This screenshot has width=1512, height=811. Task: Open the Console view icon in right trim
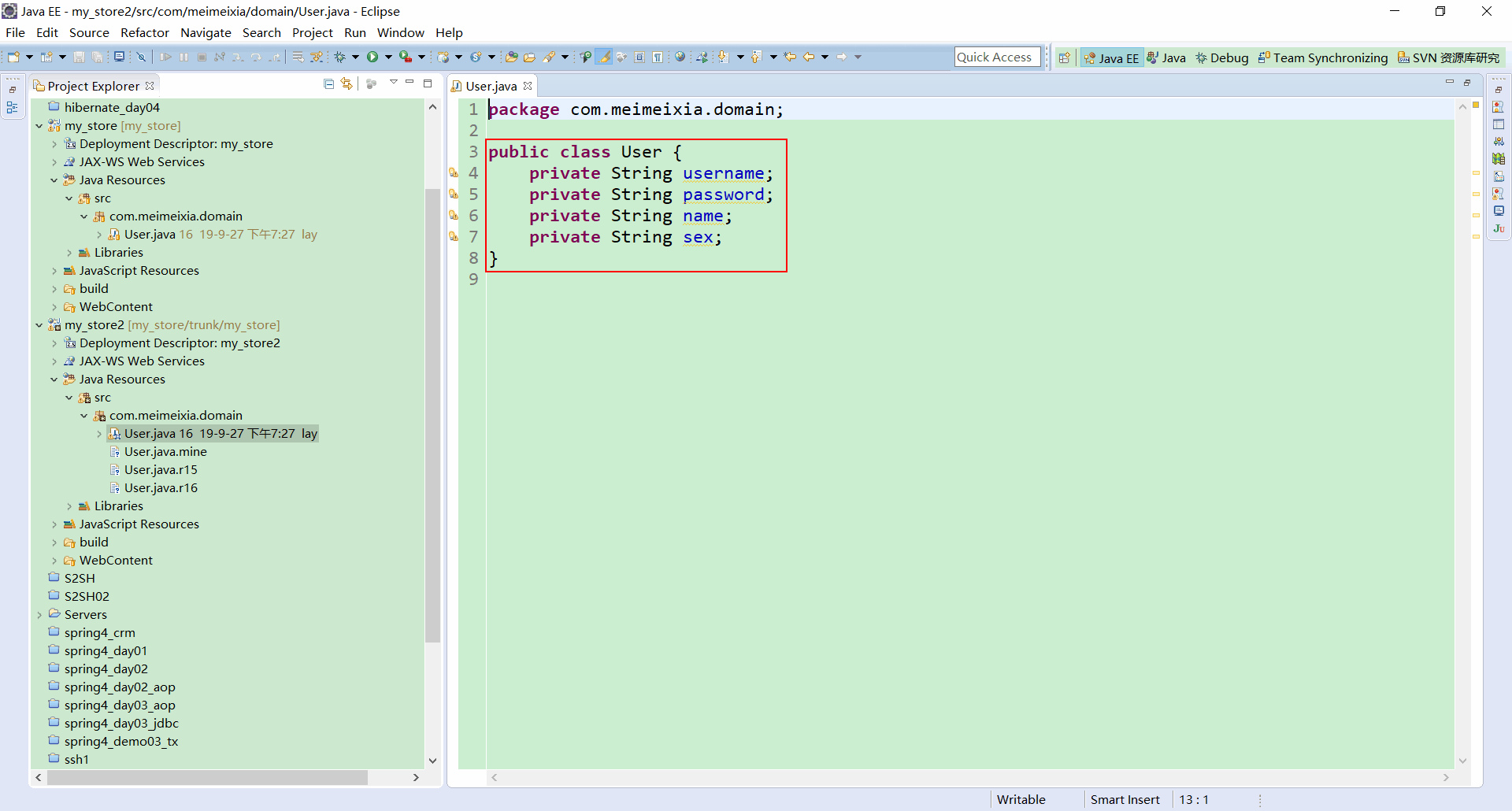click(1499, 211)
